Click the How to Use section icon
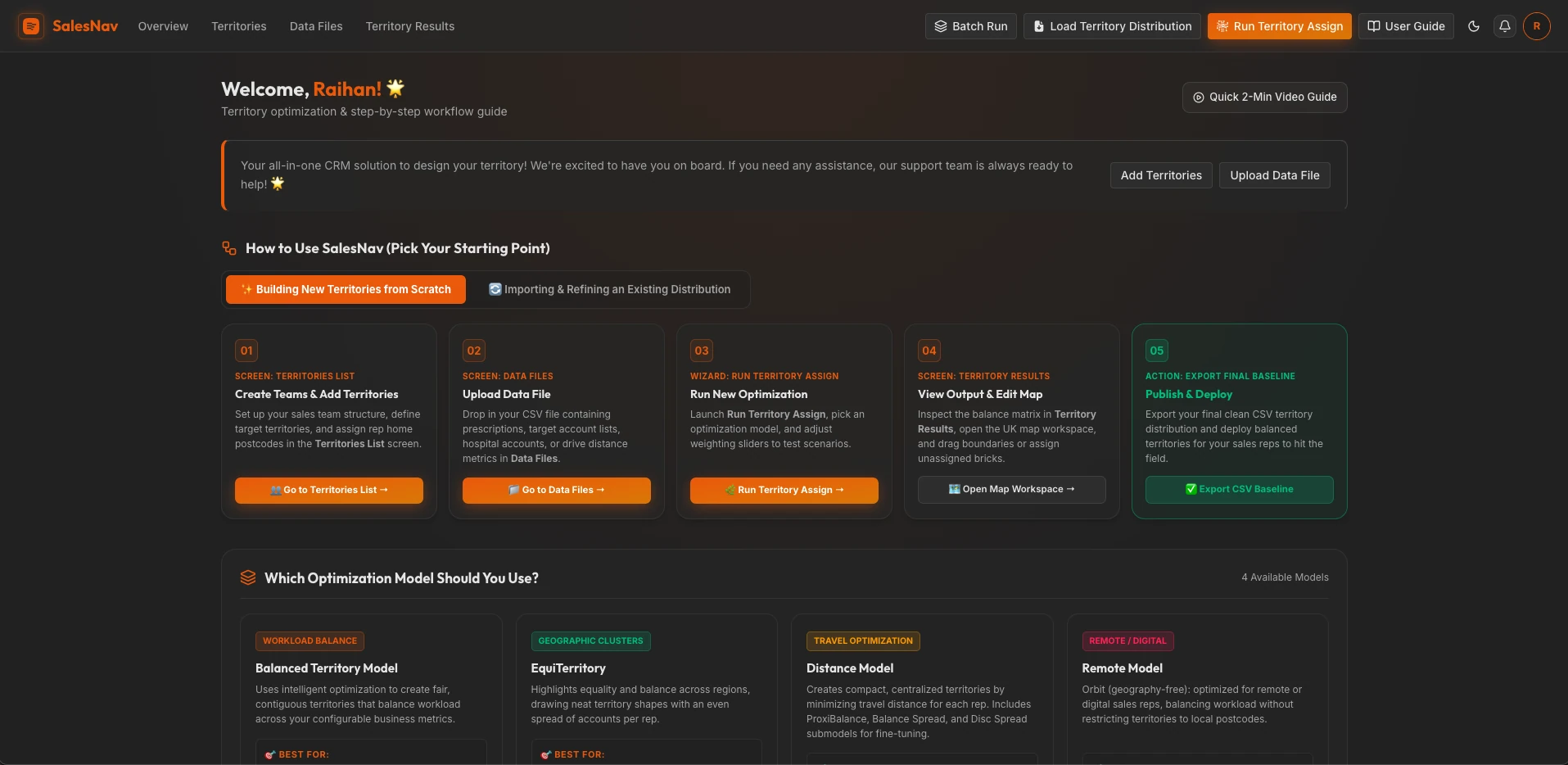The height and width of the screenshot is (765, 1568). point(229,248)
